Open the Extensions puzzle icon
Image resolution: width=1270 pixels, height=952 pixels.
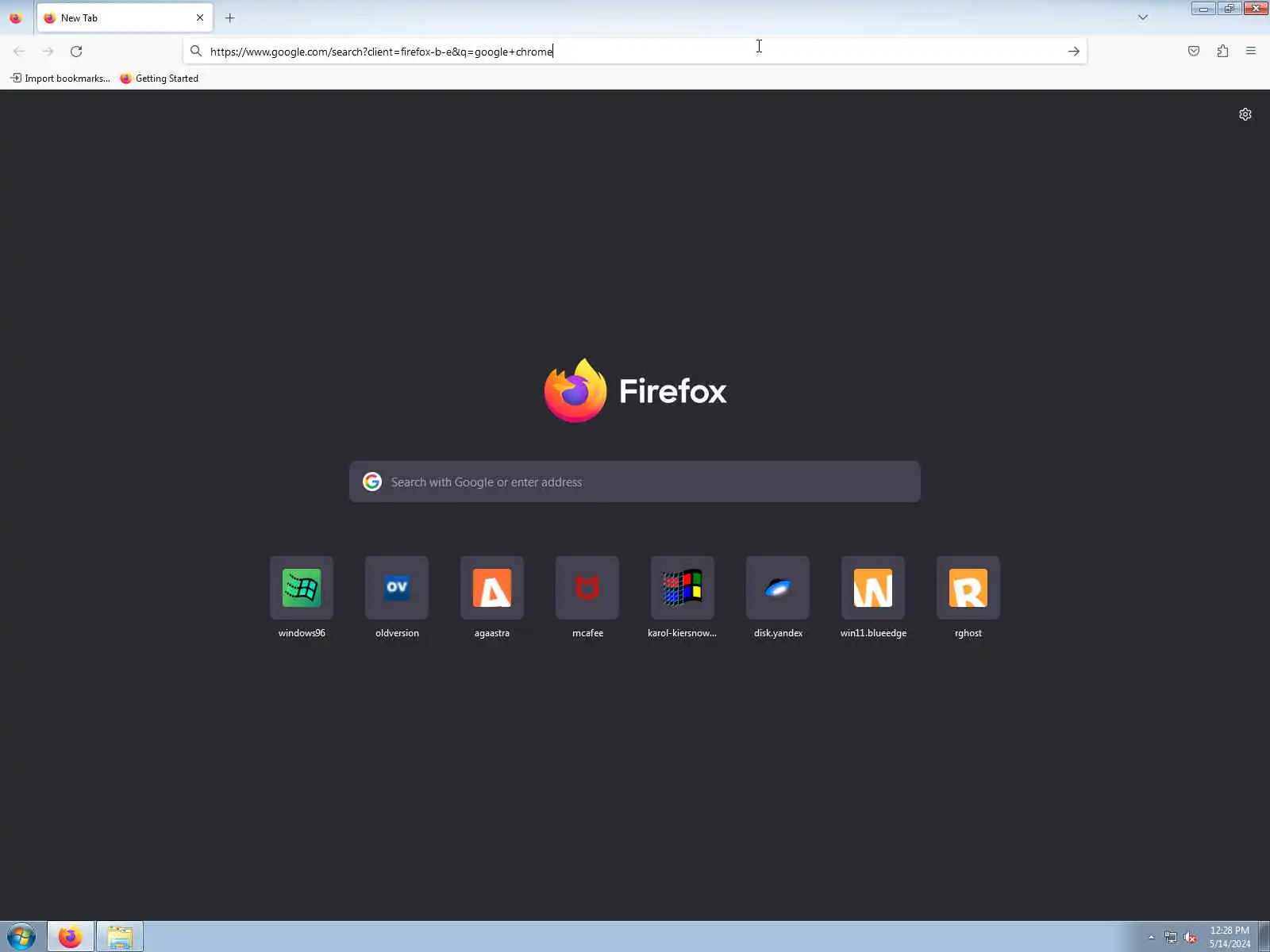(1222, 52)
